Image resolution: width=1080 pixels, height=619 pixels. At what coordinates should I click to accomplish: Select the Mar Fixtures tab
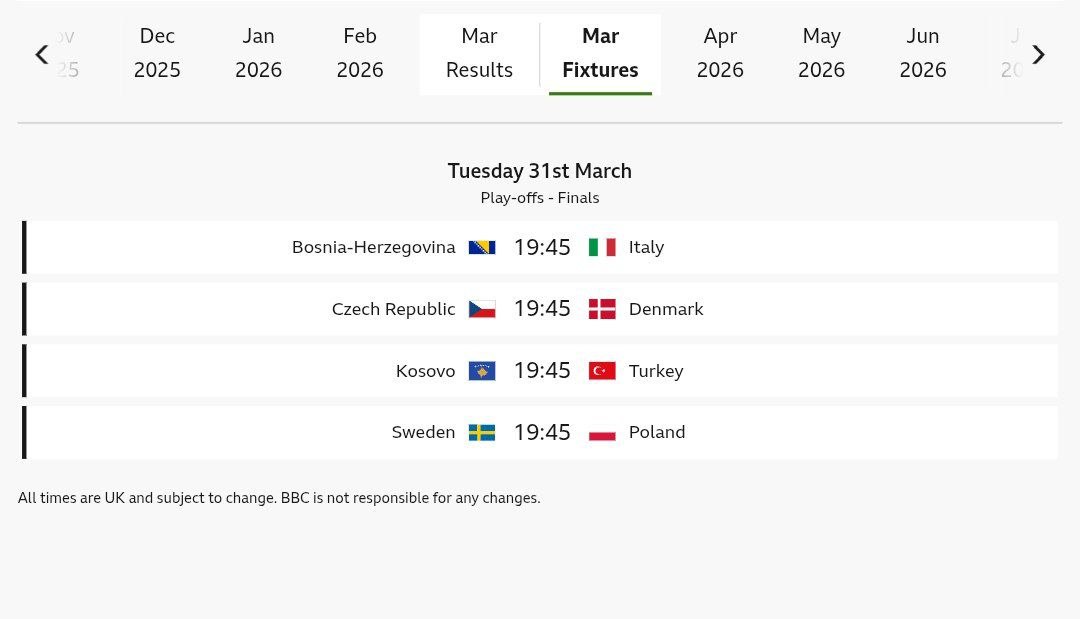tap(600, 53)
